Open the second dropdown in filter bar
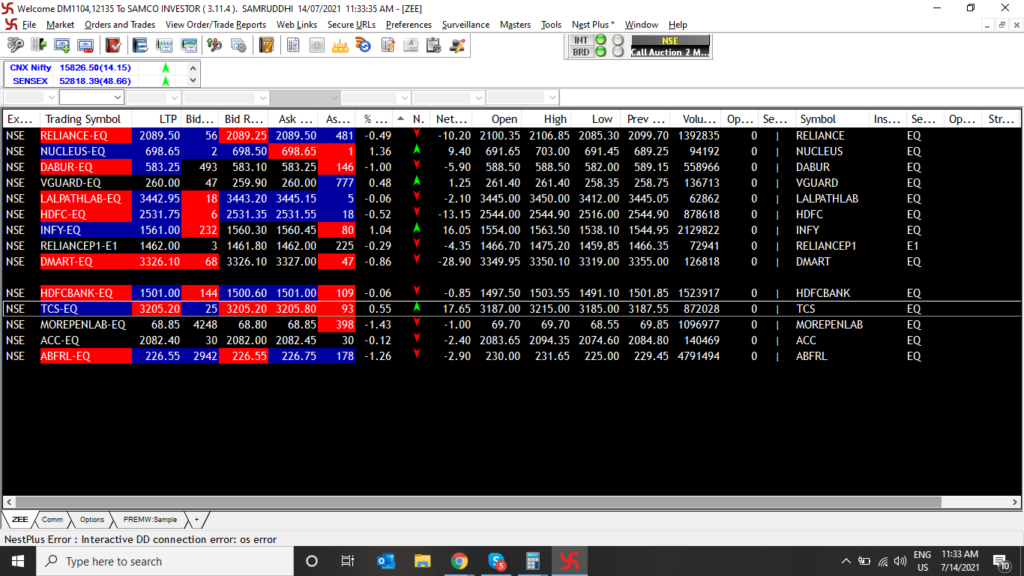The width and height of the screenshot is (1024, 576). (x=91, y=97)
